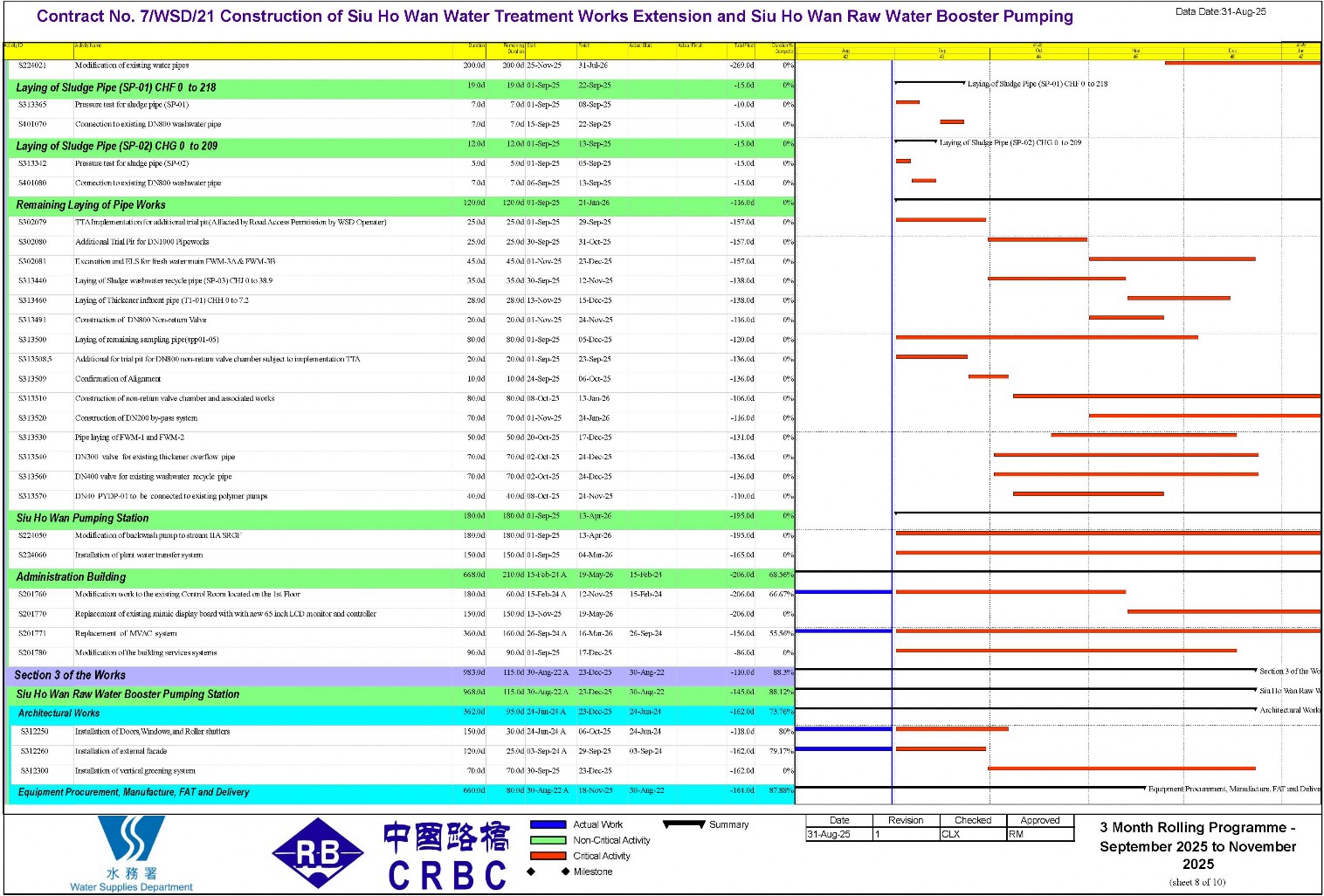The image size is (1324, 896).
Task: Click the Water Supplies Department logo
Action: (x=131, y=853)
